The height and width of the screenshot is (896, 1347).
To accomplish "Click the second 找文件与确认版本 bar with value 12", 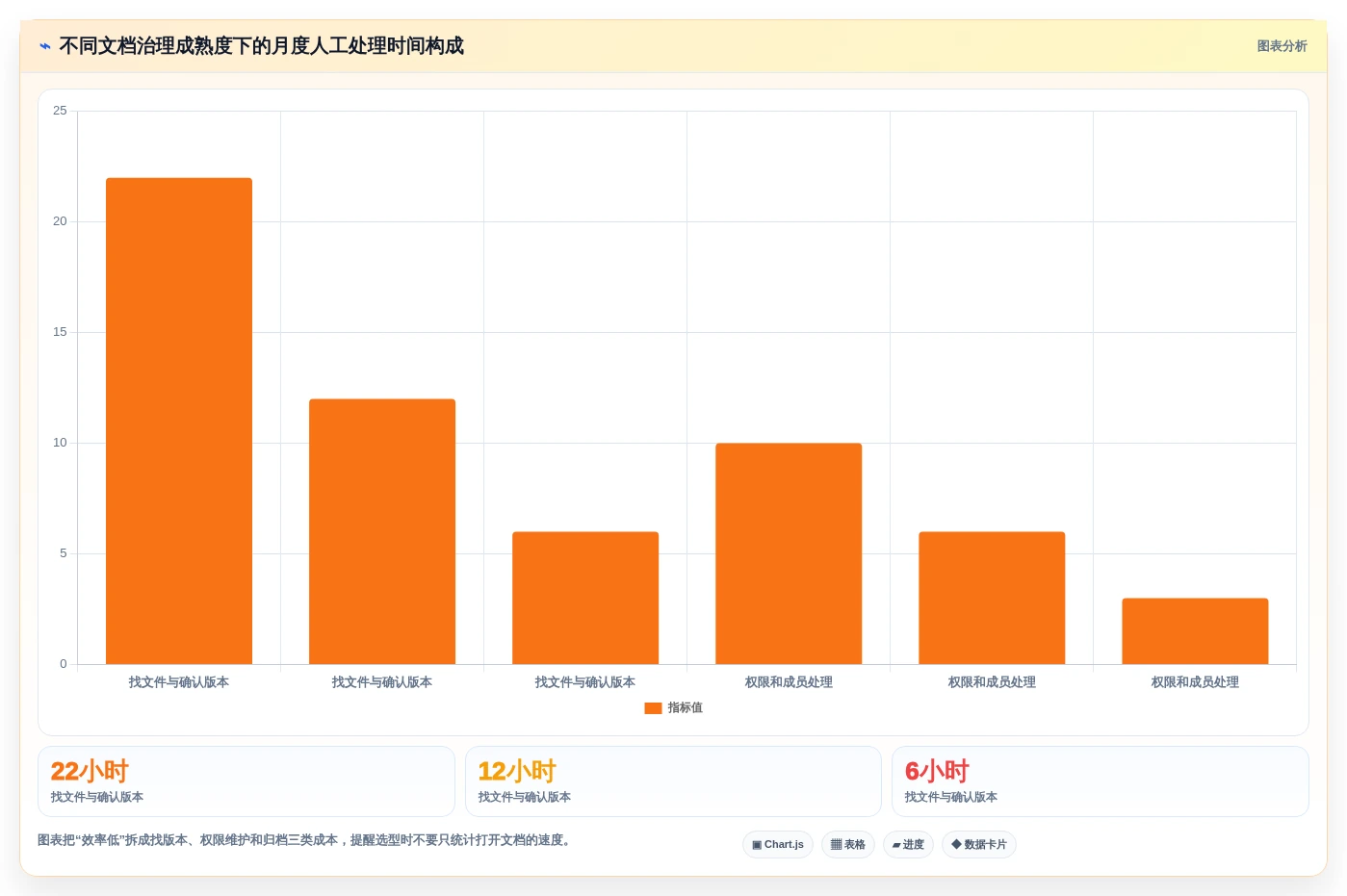I will tap(382, 531).
